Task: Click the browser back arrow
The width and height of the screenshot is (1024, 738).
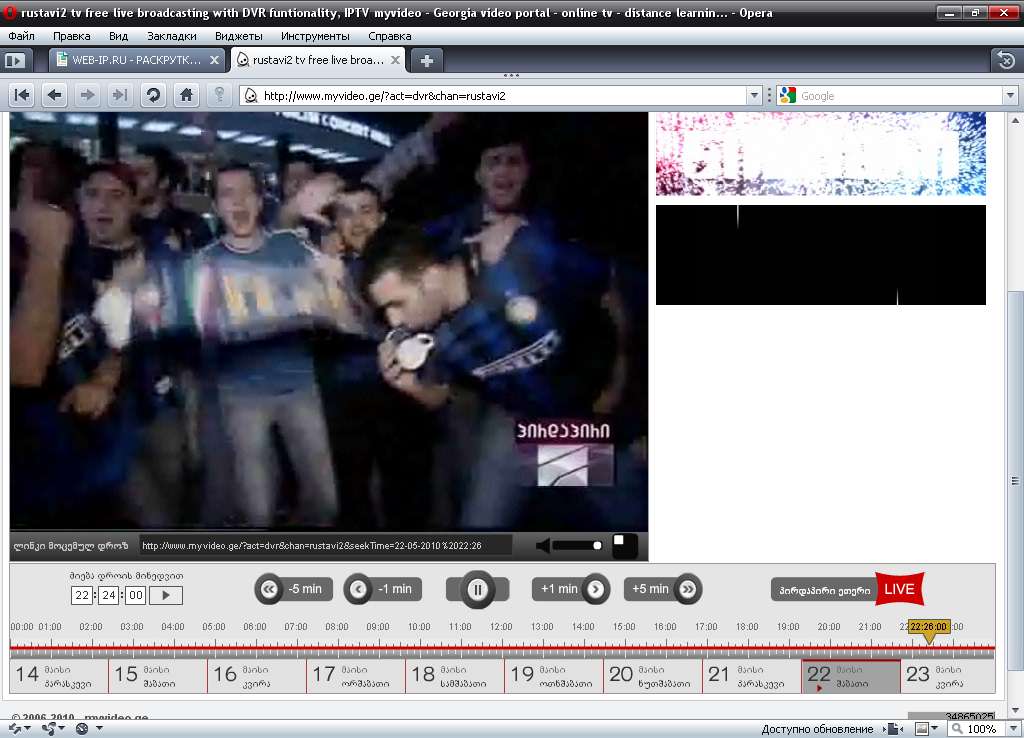Action: click(x=54, y=95)
